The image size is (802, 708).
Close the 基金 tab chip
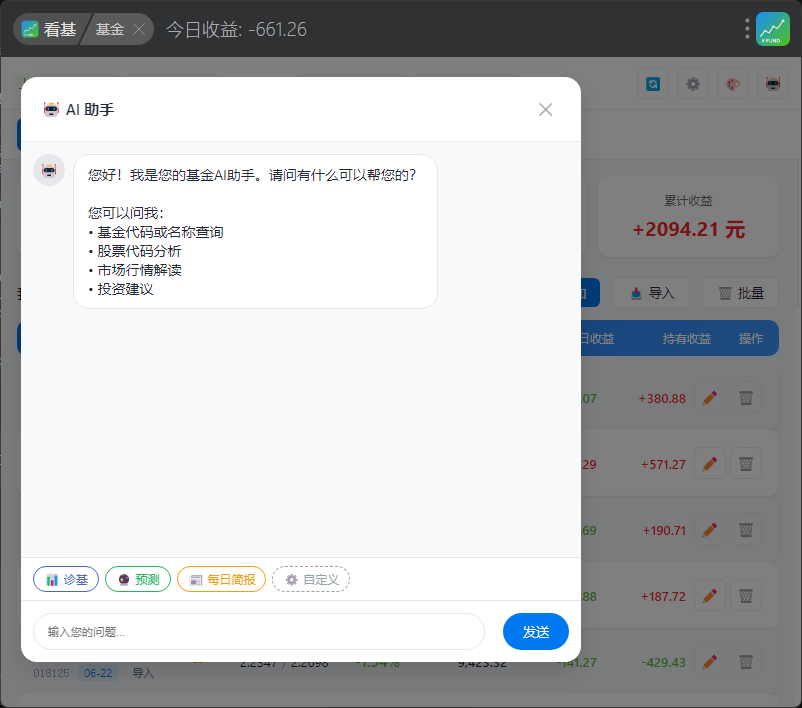[139, 29]
